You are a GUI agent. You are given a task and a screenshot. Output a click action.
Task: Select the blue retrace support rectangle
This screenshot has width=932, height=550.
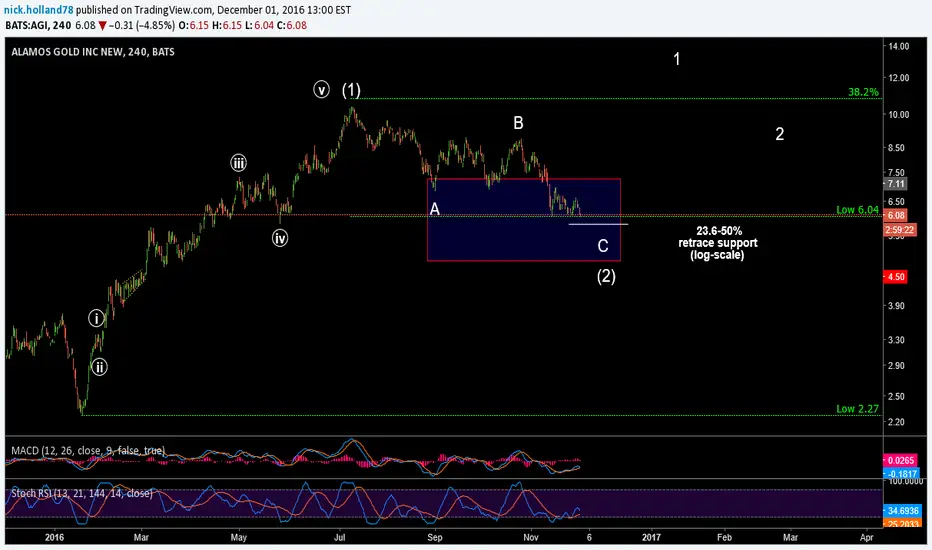pyautogui.click(x=524, y=219)
